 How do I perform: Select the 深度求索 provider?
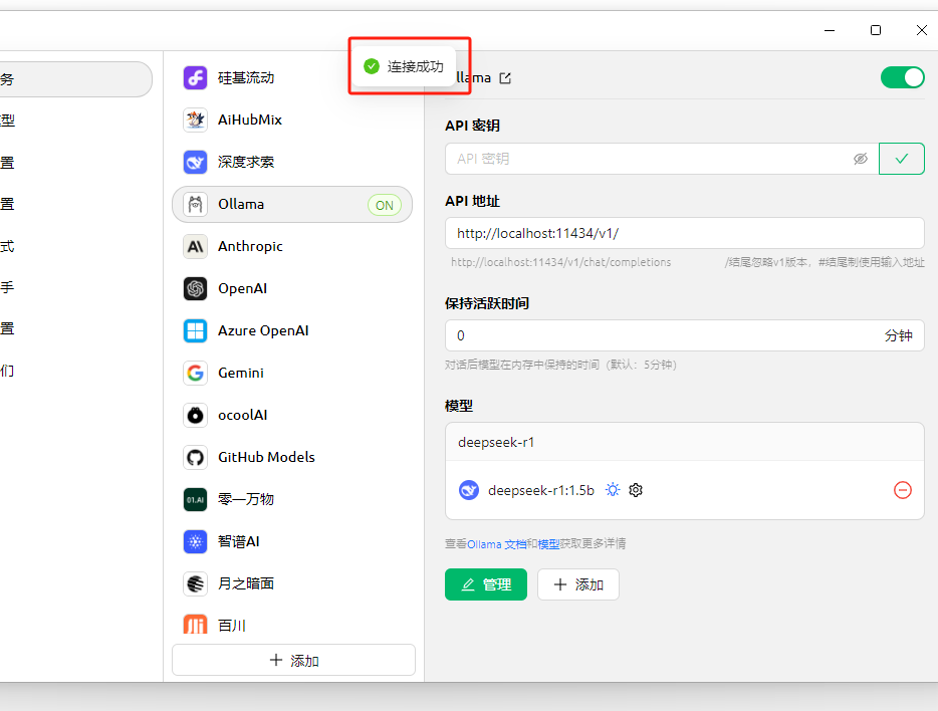(x=292, y=162)
